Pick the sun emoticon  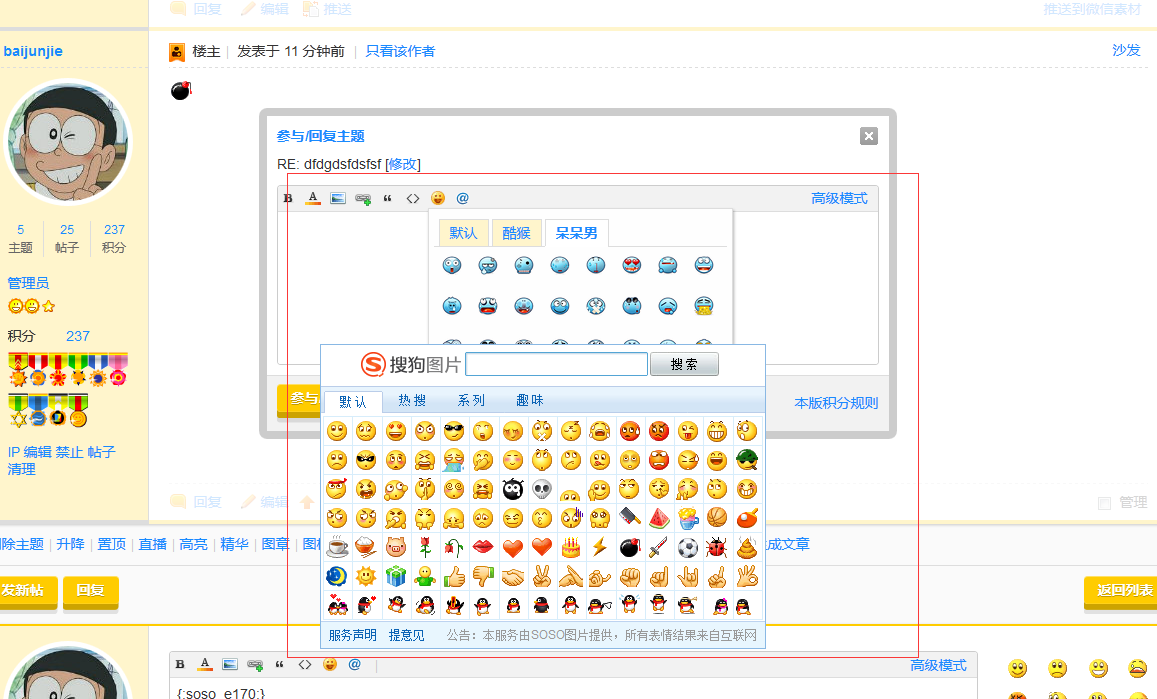click(366, 576)
